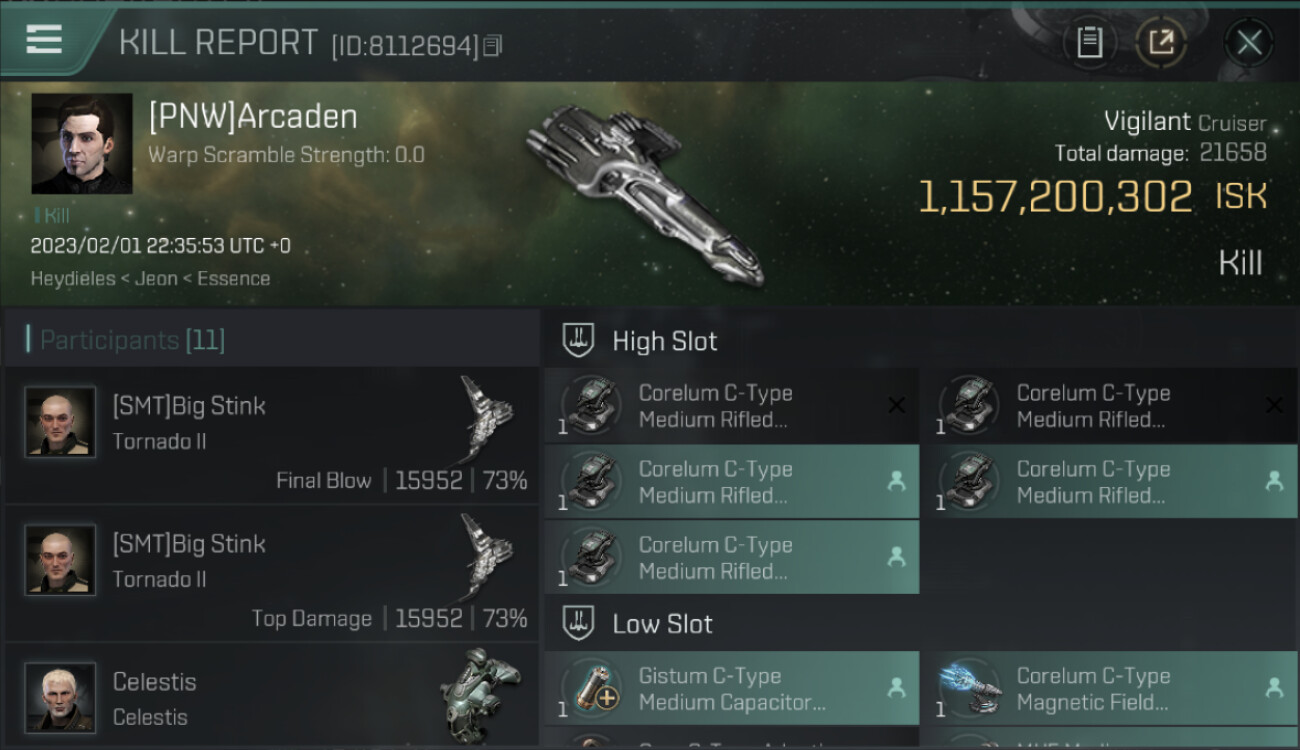Click the X mark on second Rifled module

coord(1274,405)
